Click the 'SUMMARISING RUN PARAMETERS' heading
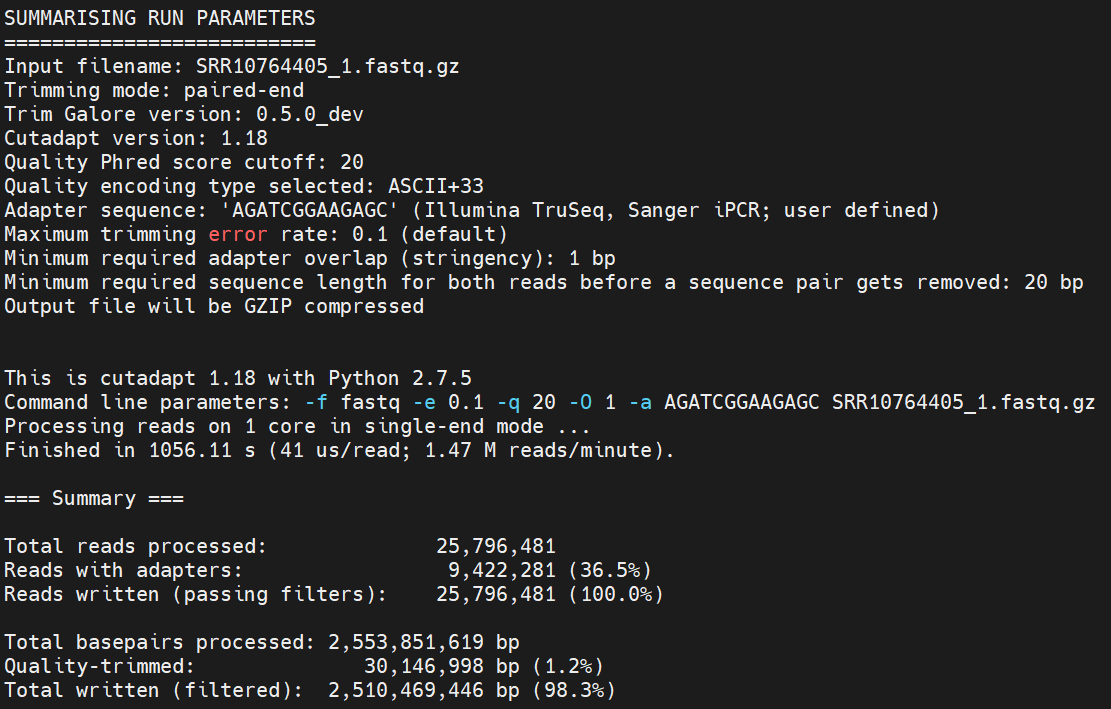This screenshot has height=709, width=1111. click(x=160, y=18)
